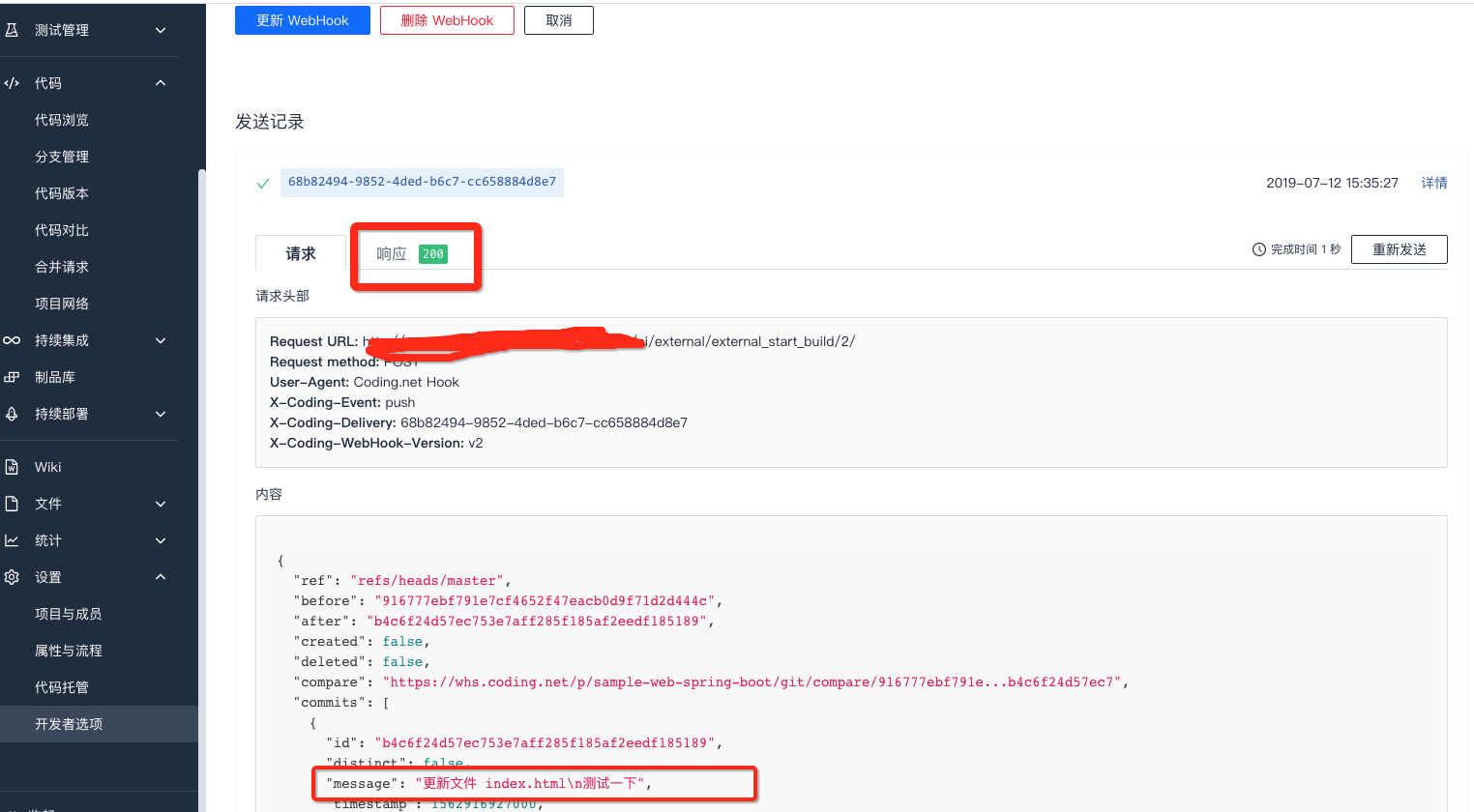Click the "before" commit hash value
Screen dimensions: 1474x812
(545, 601)
